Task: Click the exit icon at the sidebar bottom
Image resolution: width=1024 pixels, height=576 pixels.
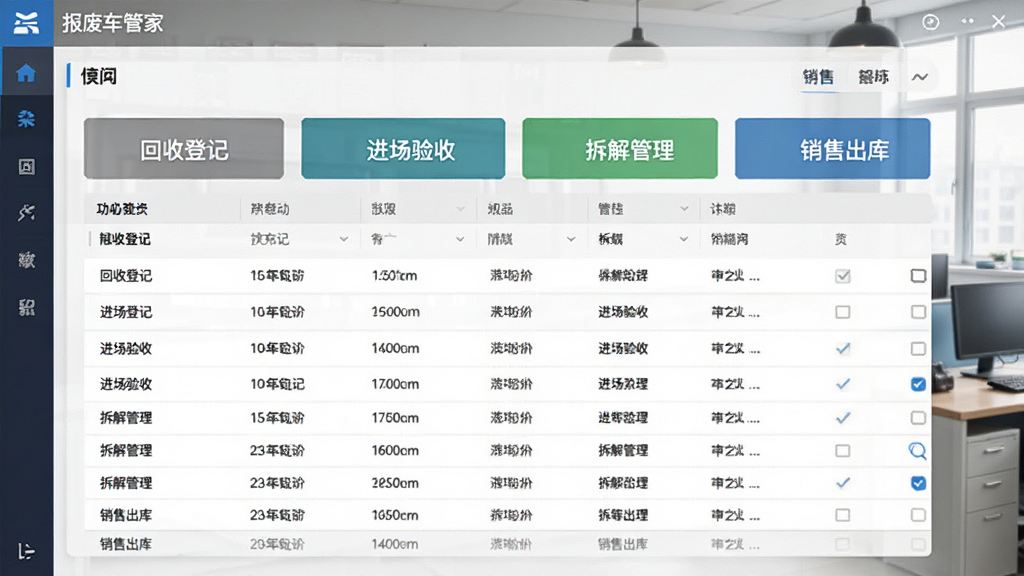Action: point(26,551)
